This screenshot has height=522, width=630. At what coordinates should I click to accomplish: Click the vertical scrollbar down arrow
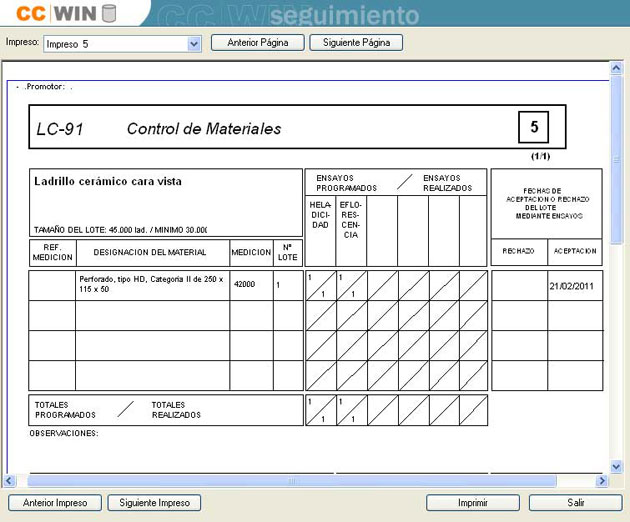coord(616,467)
